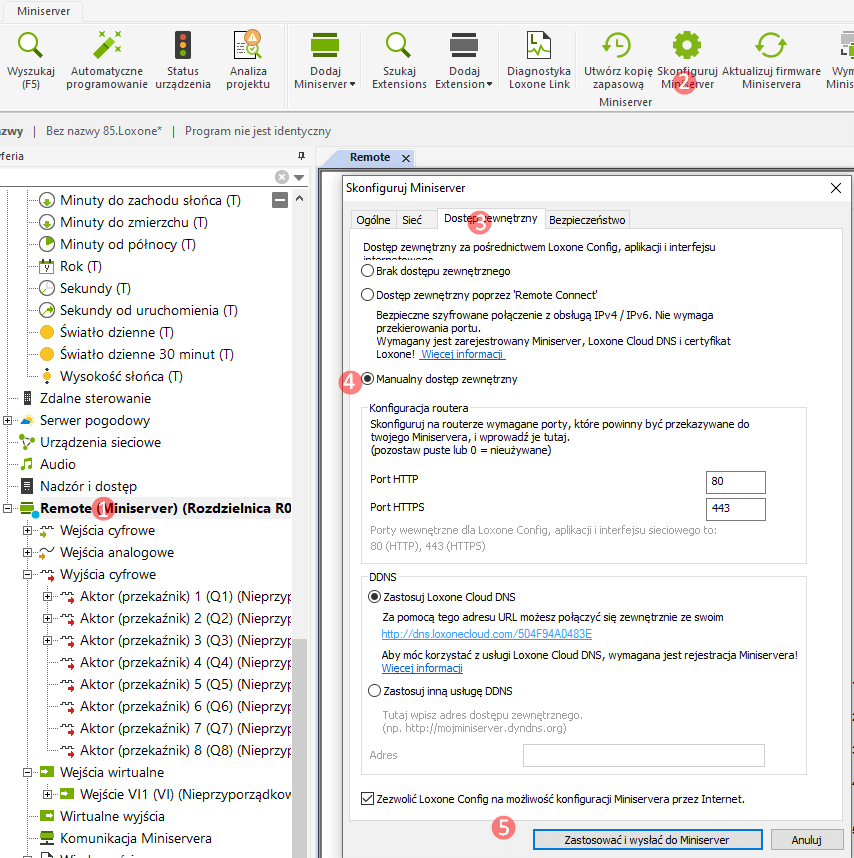Click Utwórz kopię zapasową icon

[x=616, y=46]
